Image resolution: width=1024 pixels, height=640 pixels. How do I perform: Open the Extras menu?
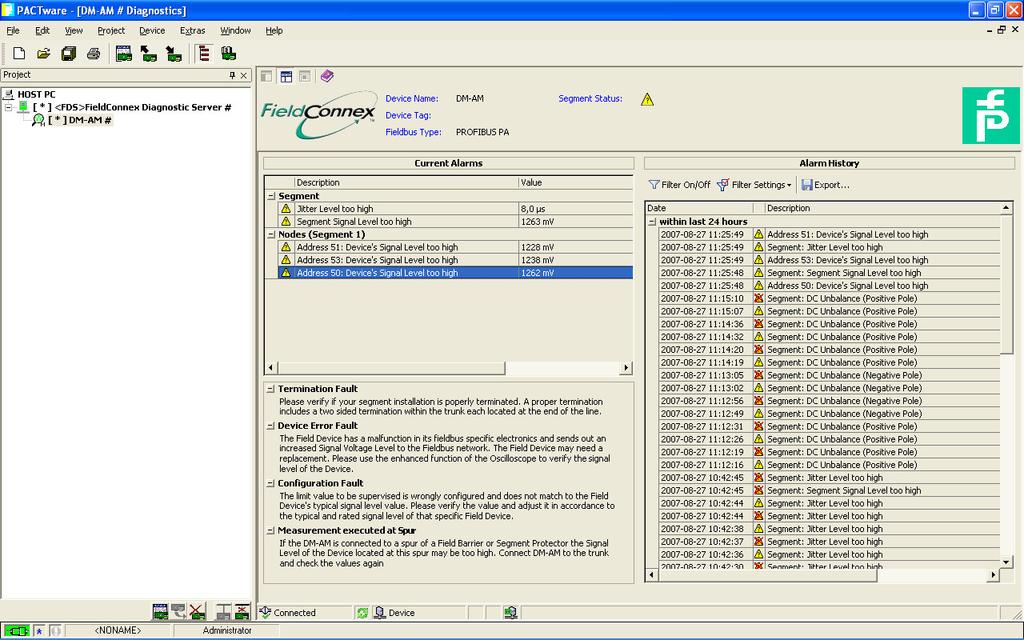[x=193, y=31]
